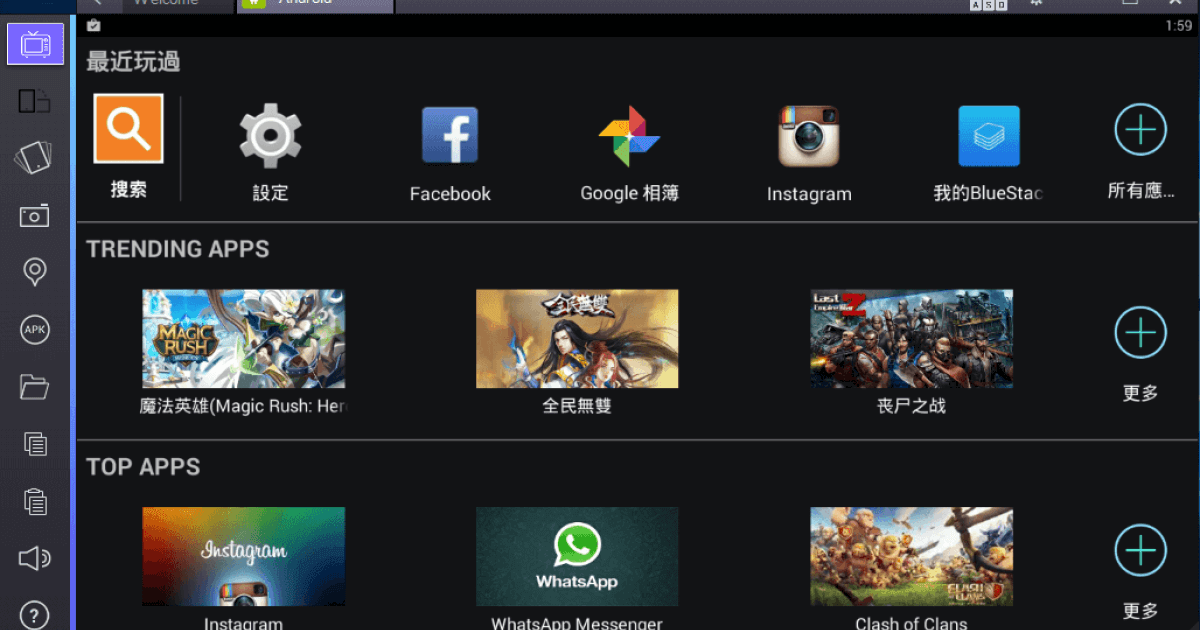The image size is (1200, 630).
Task: Take a screenshot with the camera icon
Action: [x=35, y=216]
